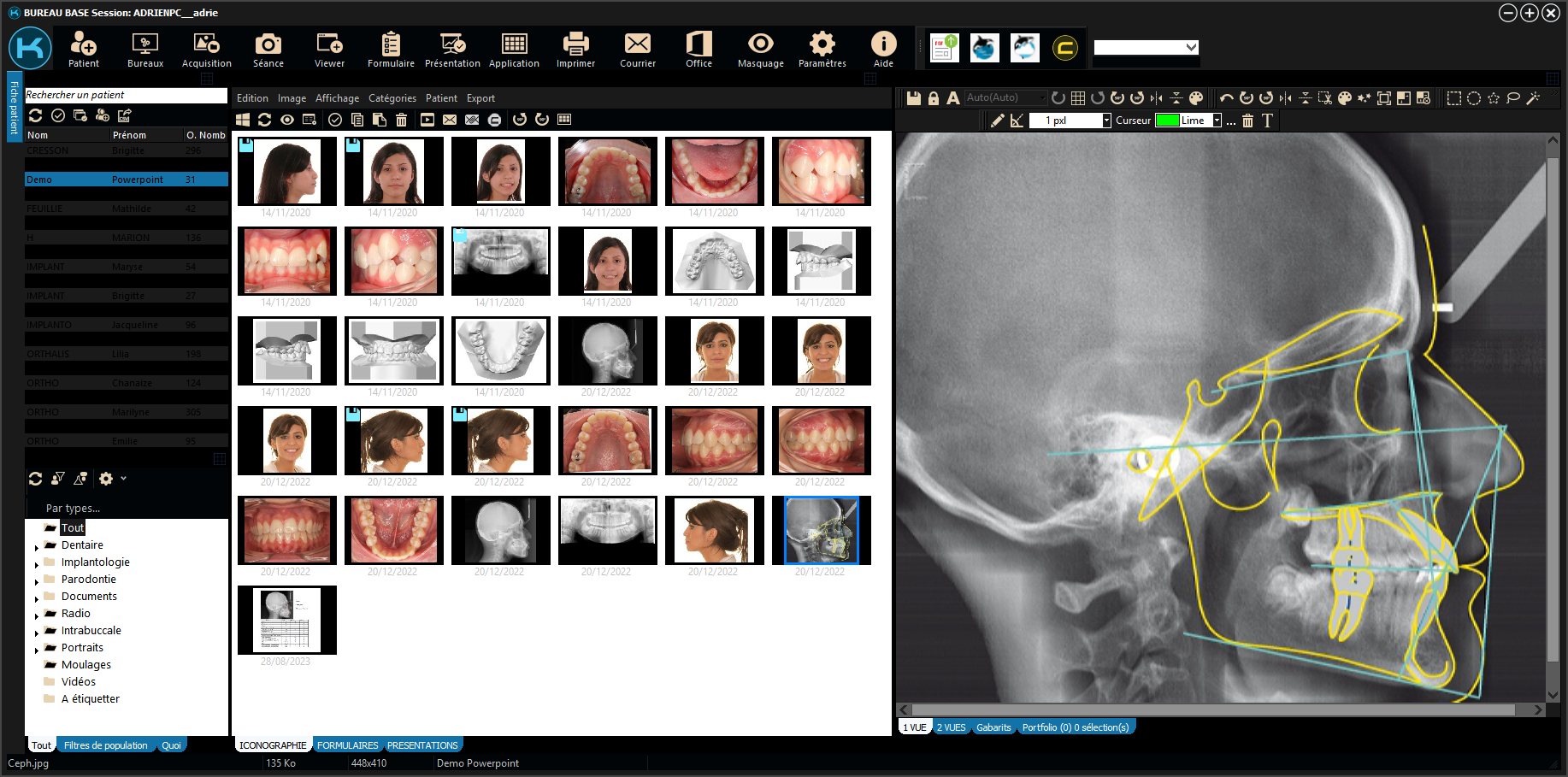The height and width of the screenshot is (777, 1568).
Task: Click Filtres de population button
Action: [105, 745]
